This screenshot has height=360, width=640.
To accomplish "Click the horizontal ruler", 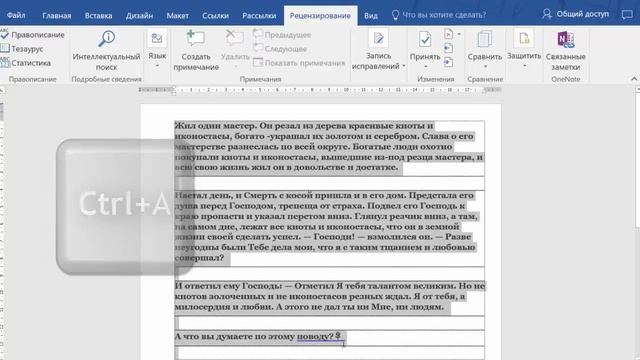I will pyautogui.click(x=320, y=89).
